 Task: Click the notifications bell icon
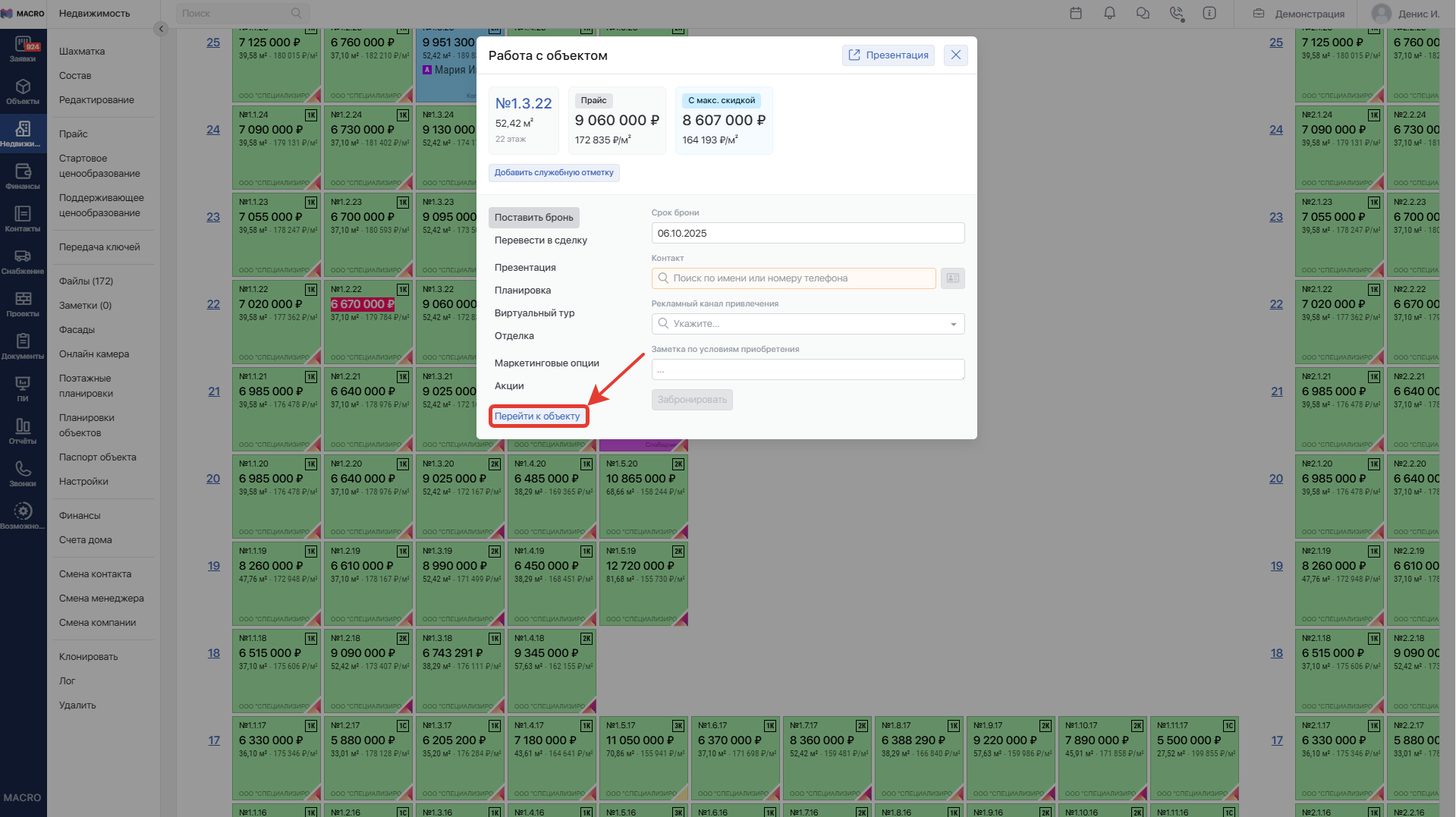(x=1109, y=13)
